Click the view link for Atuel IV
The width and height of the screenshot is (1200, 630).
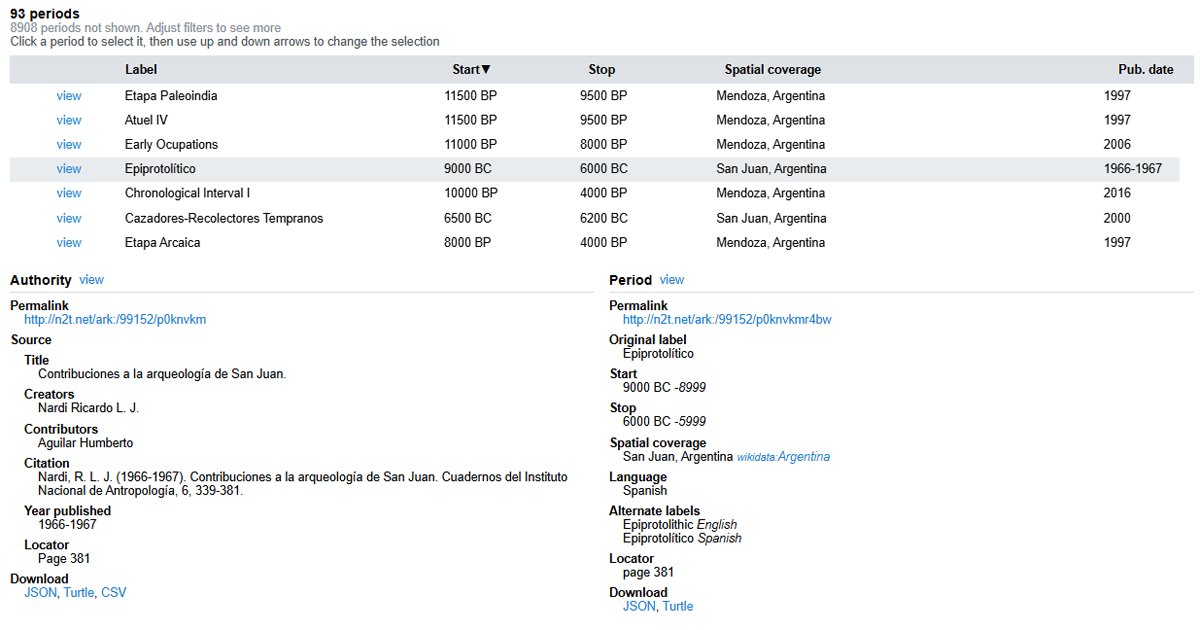click(68, 120)
